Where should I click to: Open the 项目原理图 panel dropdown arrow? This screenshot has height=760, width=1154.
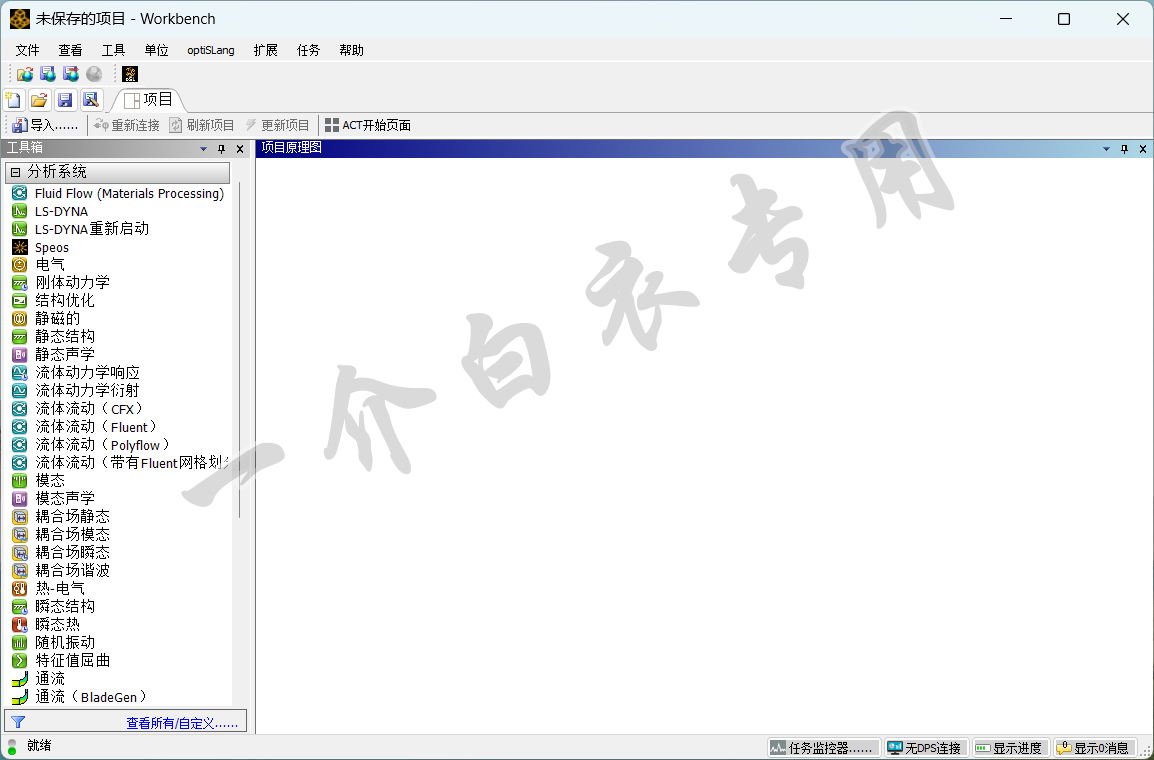click(x=1106, y=149)
